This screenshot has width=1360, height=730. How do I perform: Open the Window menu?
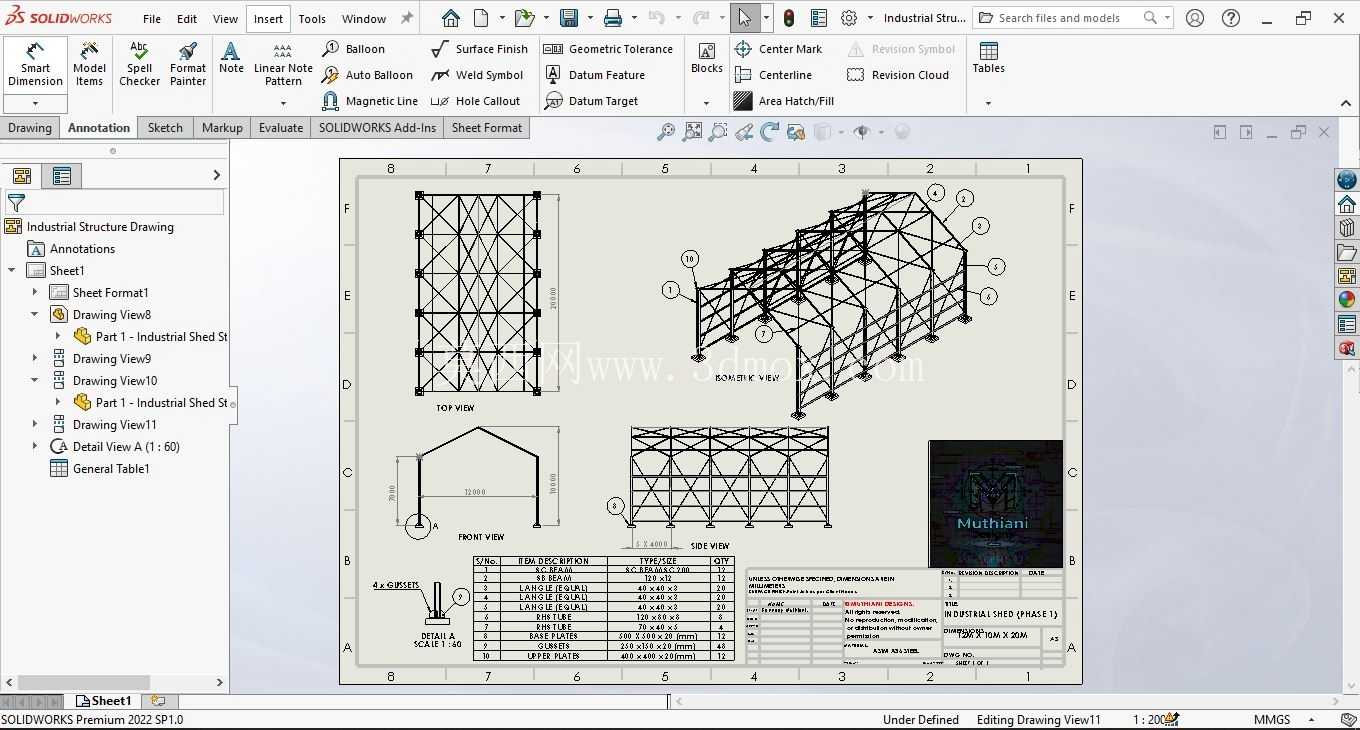364,19
